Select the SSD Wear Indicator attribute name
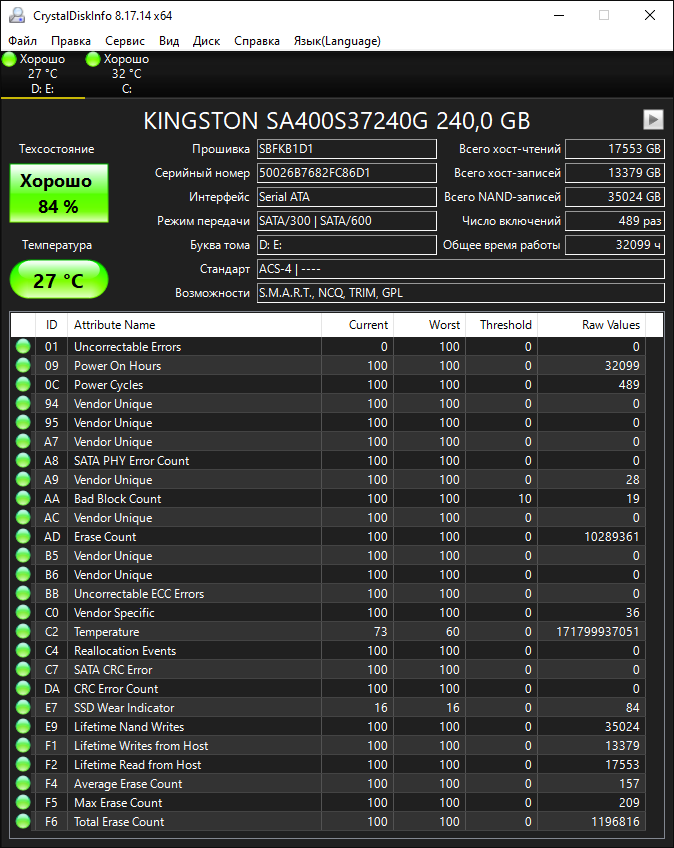The width and height of the screenshot is (674, 848). pos(124,707)
